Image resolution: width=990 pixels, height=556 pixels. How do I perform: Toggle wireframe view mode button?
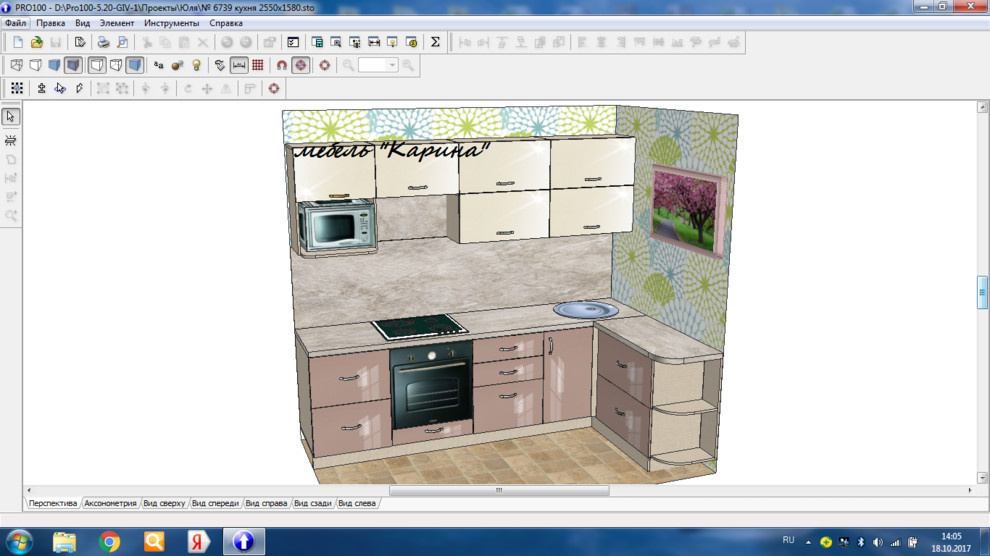coord(16,65)
